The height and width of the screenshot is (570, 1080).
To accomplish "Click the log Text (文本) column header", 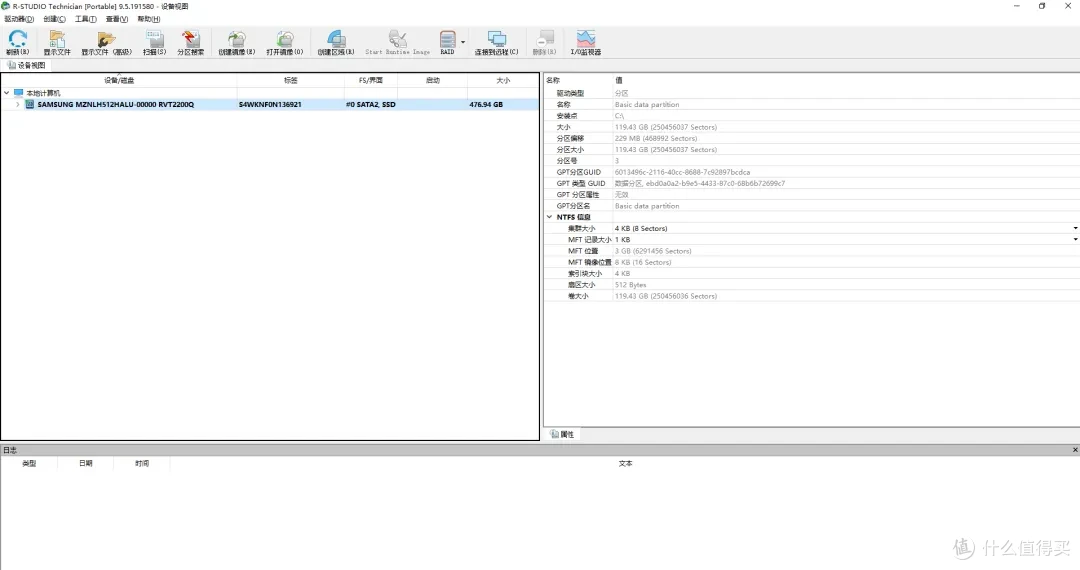I will pyautogui.click(x=625, y=464).
